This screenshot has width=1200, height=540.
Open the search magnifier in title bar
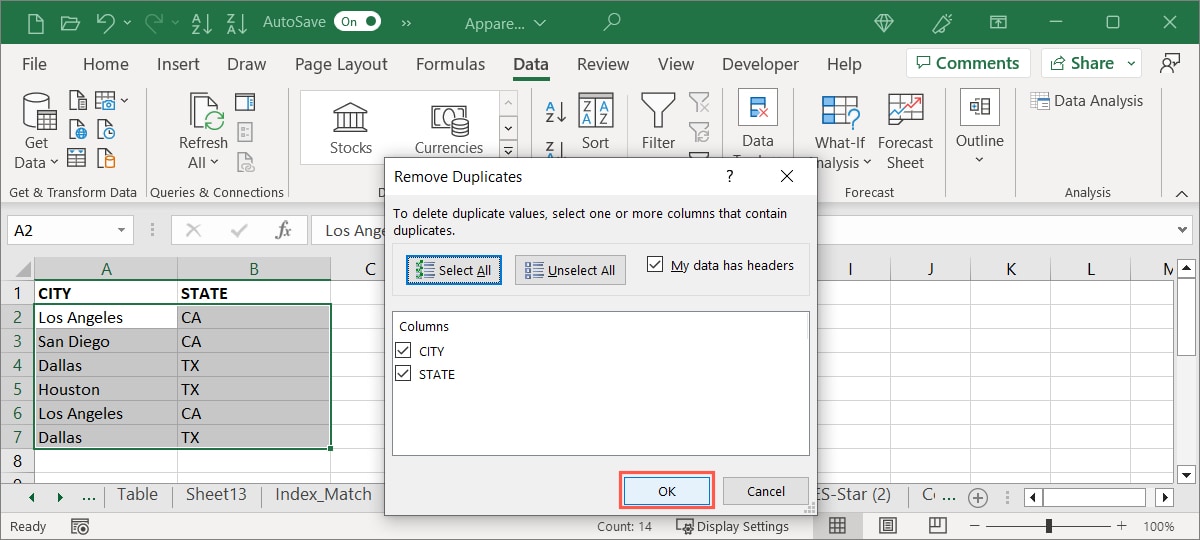[613, 21]
